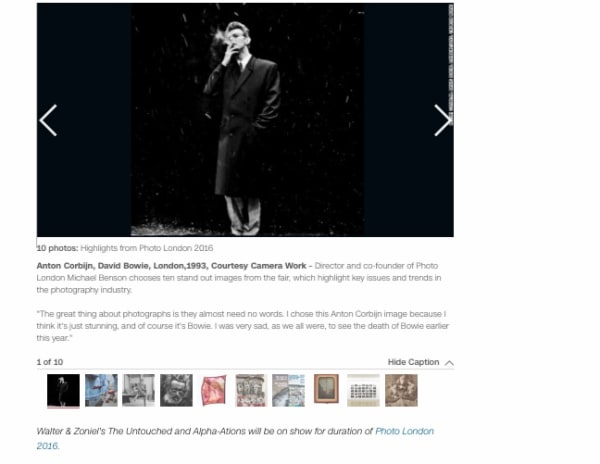Screen dimensions: 600x464
Task: Select the fifth pink fabric thumbnail
Action: click(x=214, y=390)
